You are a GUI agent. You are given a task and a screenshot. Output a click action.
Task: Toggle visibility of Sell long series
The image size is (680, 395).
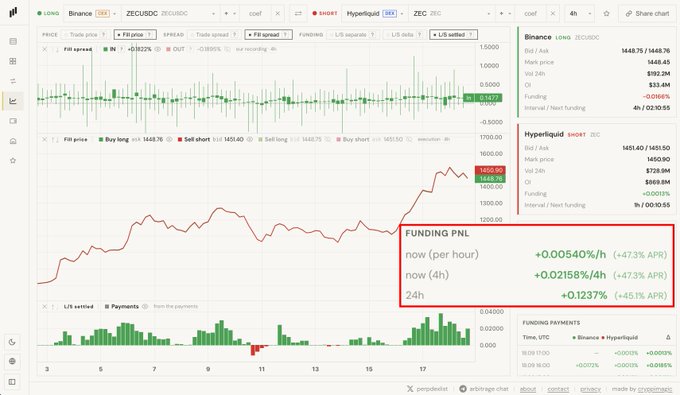click(328, 139)
